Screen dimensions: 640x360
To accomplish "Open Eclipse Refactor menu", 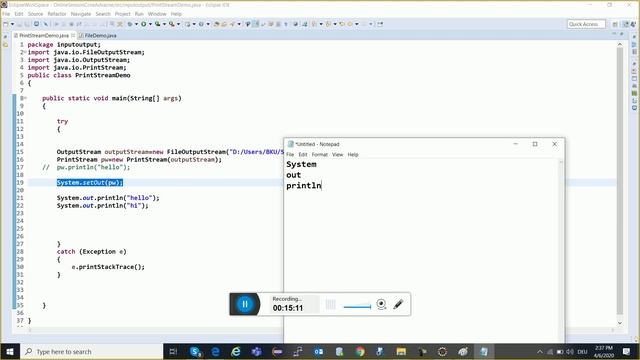I will pos(57,14).
